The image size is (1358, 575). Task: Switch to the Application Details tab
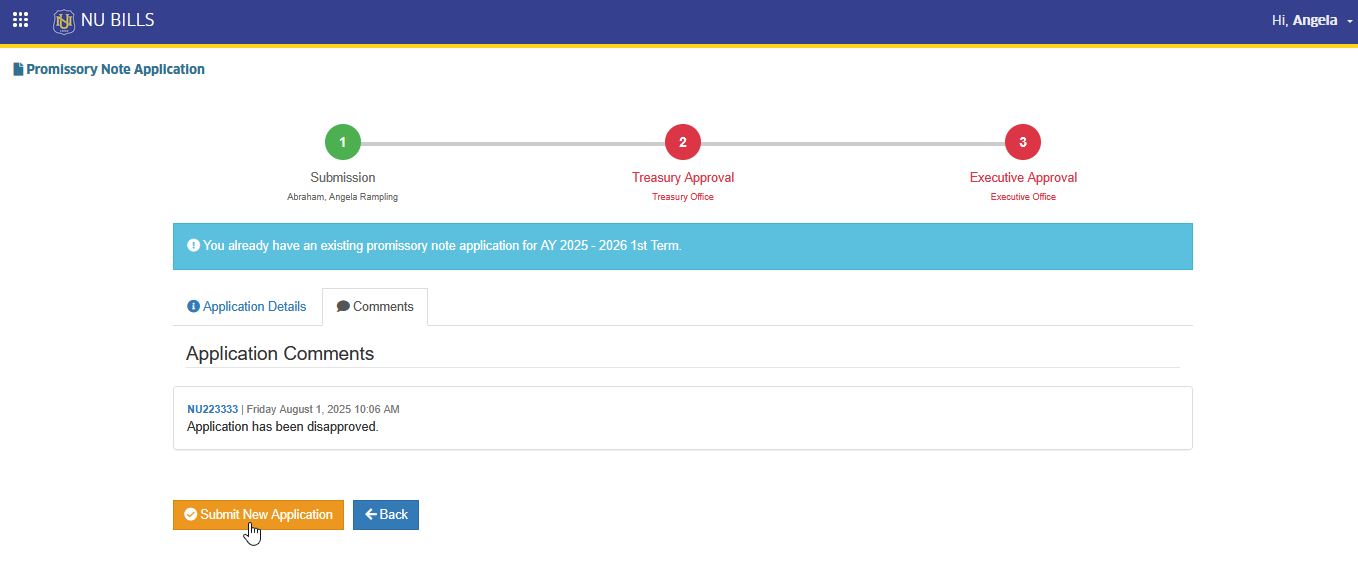(x=247, y=307)
